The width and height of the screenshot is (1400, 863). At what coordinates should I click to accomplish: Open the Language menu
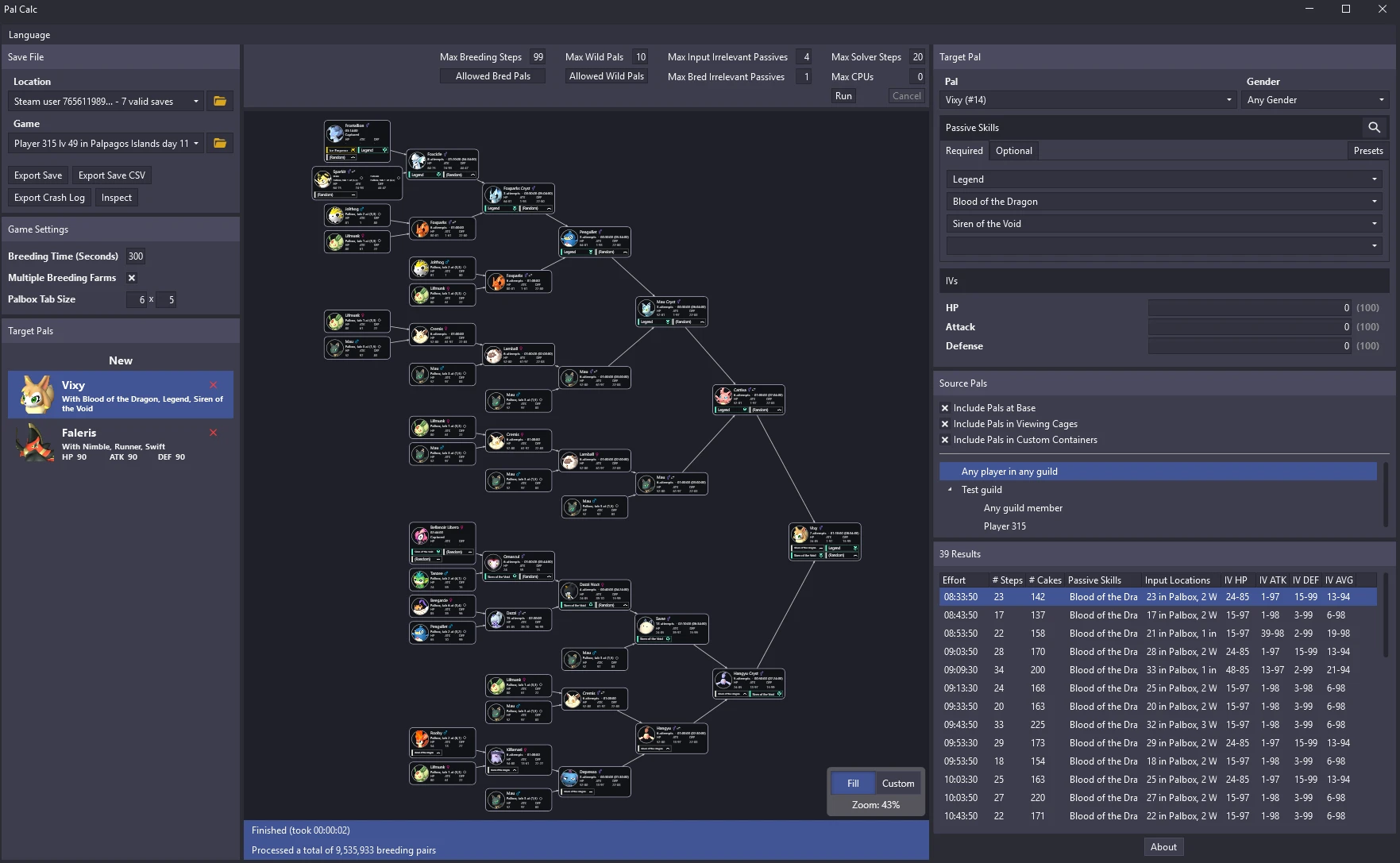coord(29,35)
